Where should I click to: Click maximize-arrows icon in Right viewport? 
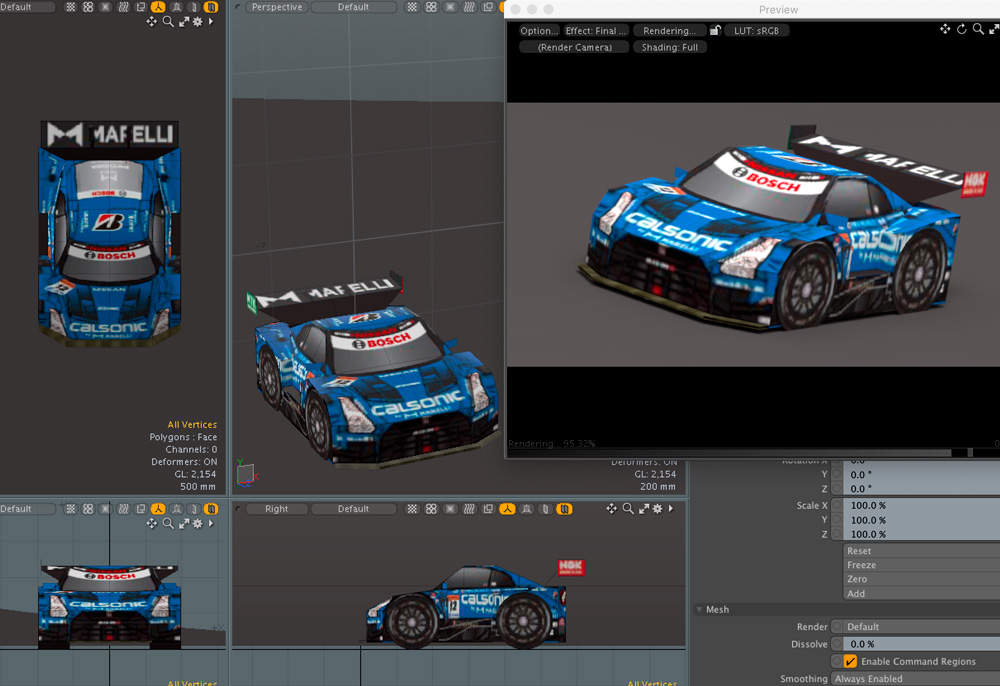tap(643, 508)
